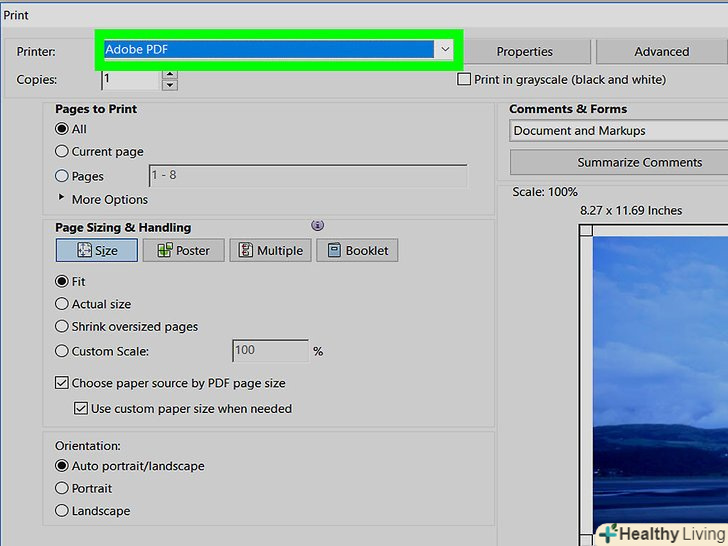Select the Fit radio button
The height and width of the screenshot is (546, 728).
(62, 281)
